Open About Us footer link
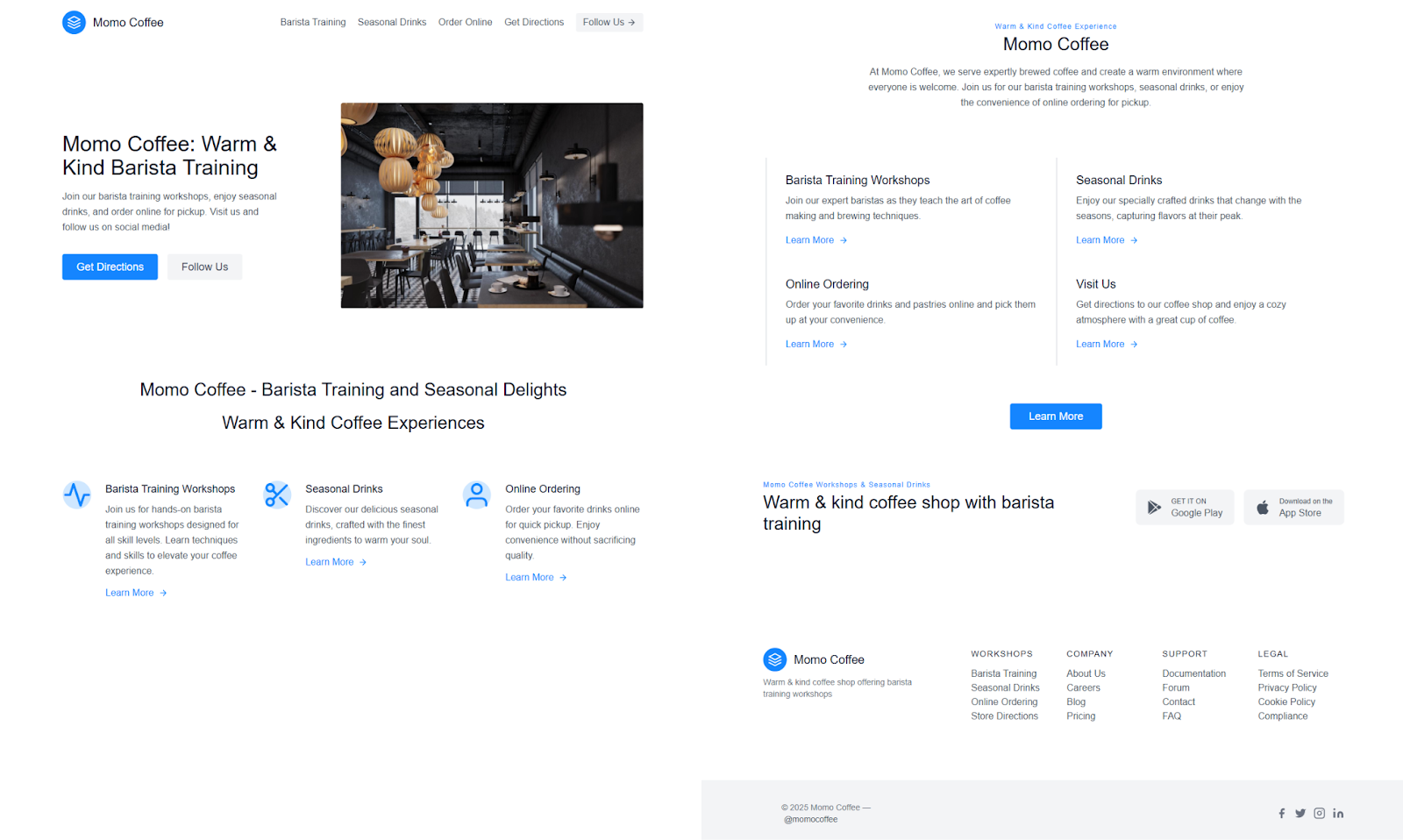The width and height of the screenshot is (1403, 840). click(x=1086, y=673)
